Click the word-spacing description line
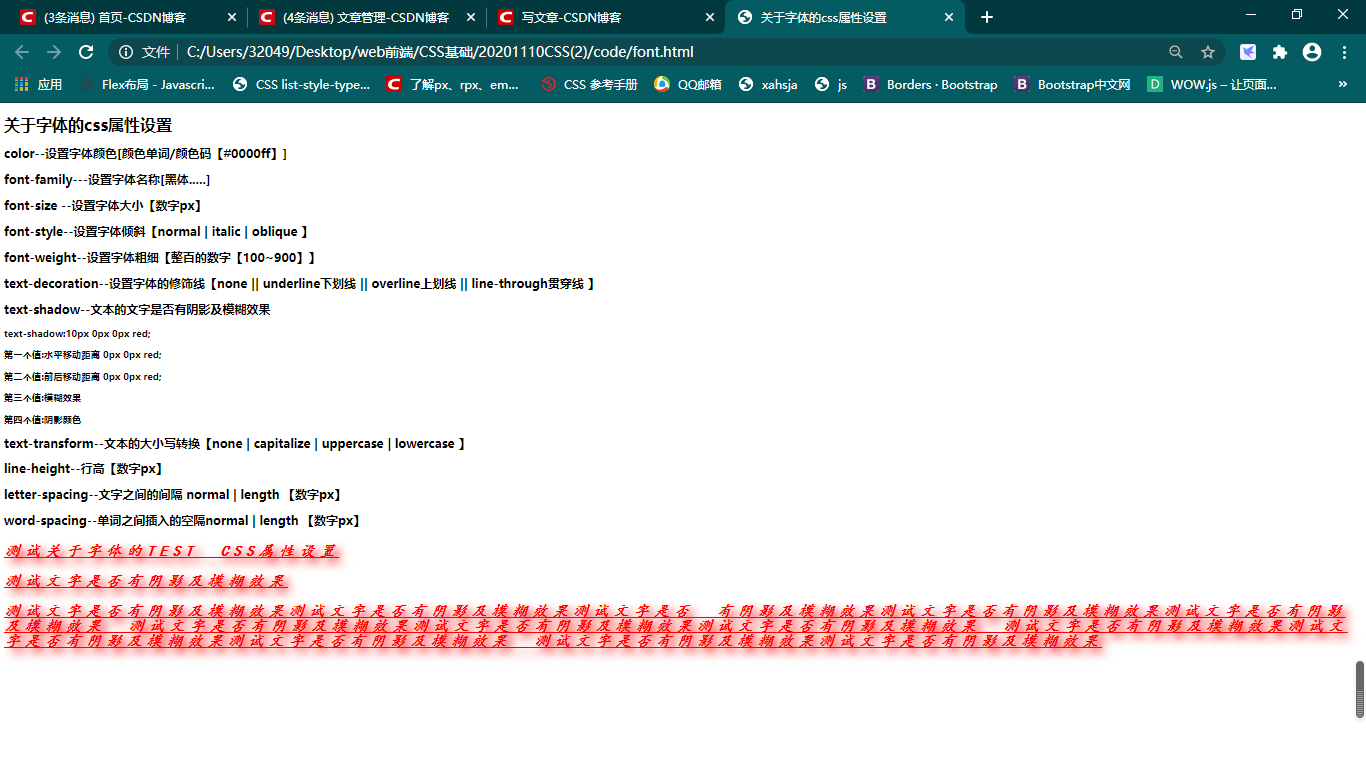 183,521
